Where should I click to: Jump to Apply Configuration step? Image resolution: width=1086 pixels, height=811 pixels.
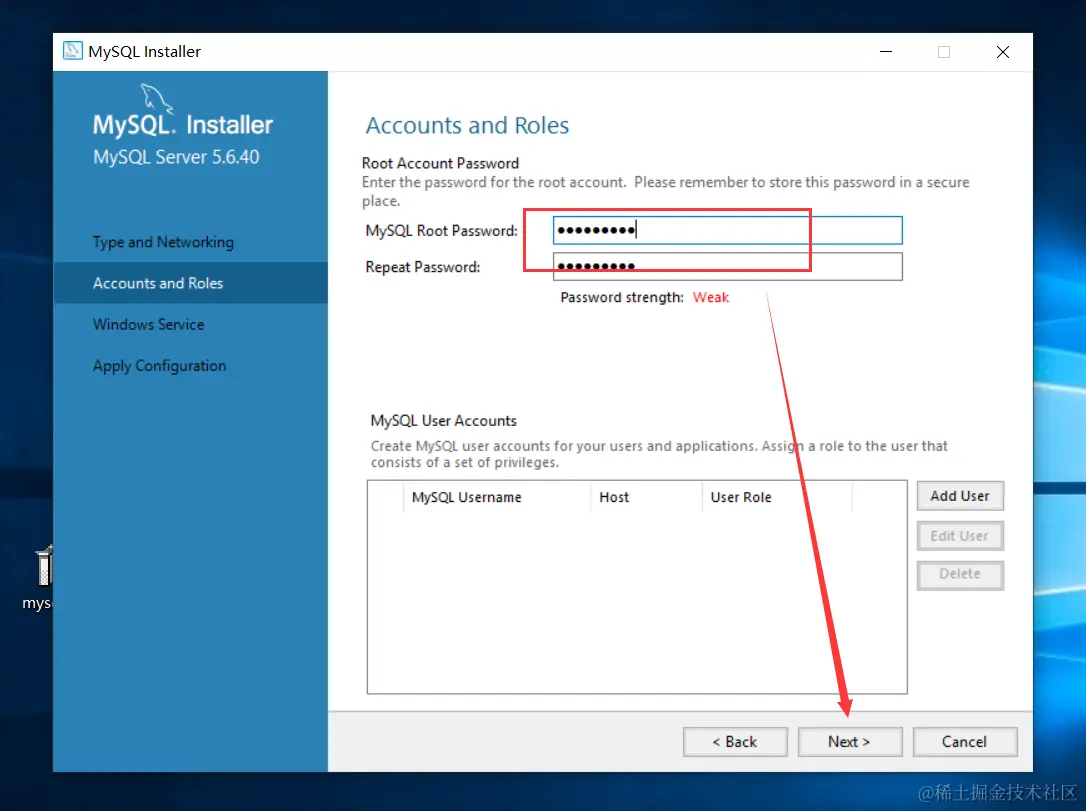click(159, 366)
